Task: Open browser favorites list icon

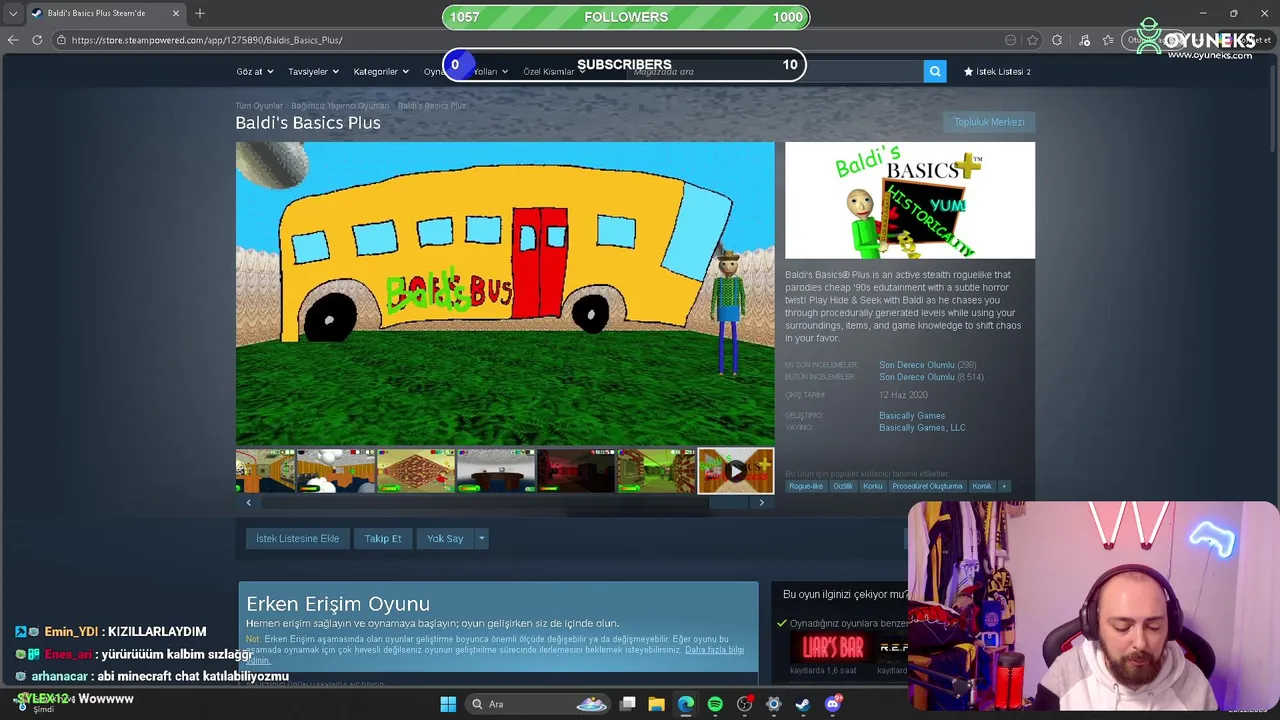Action: 1108,40
